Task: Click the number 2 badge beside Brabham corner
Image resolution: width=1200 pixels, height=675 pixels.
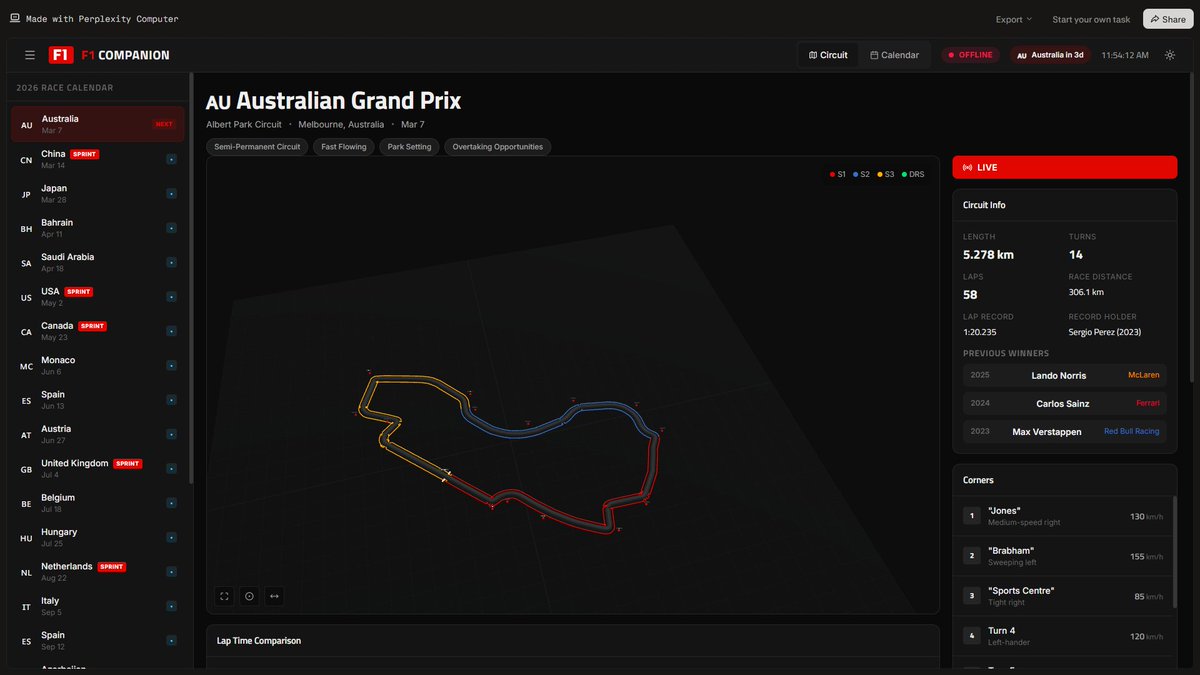Action: tap(970, 556)
